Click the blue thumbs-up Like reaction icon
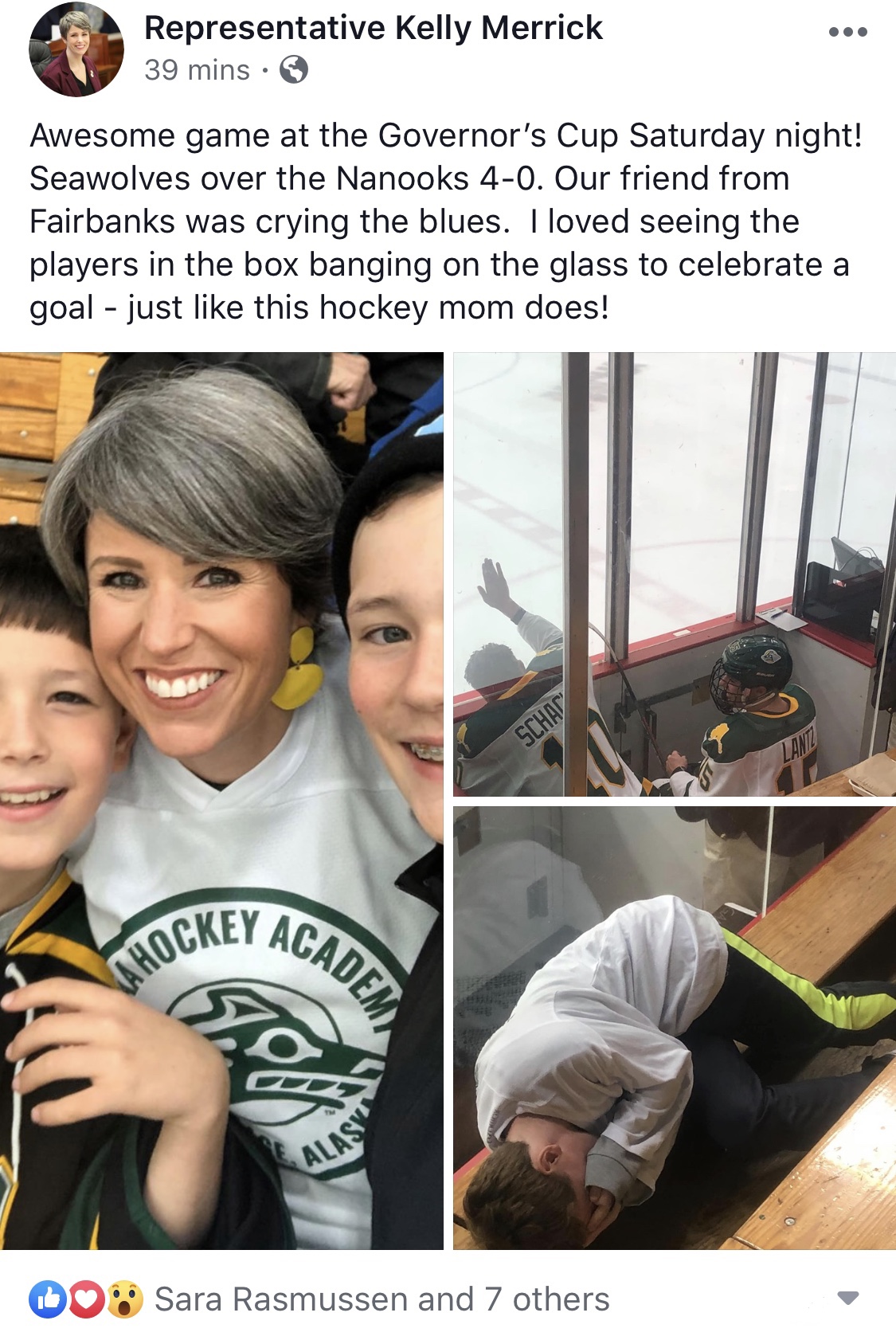This screenshot has height=1340, width=896. click(x=48, y=1299)
